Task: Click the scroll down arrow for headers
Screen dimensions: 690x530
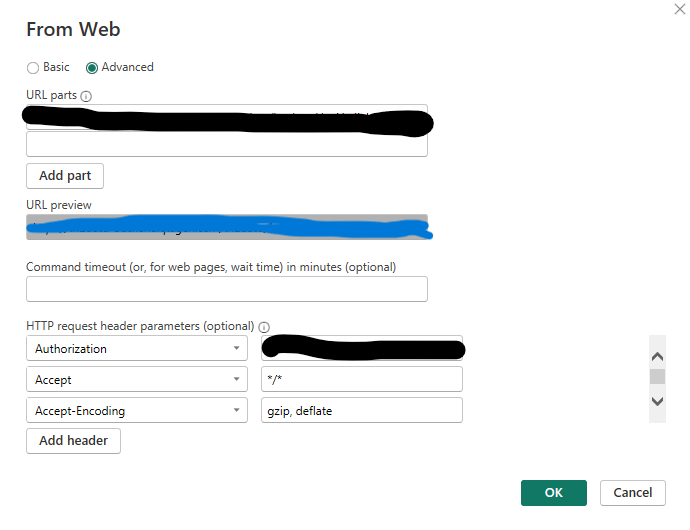Action: tap(657, 401)
